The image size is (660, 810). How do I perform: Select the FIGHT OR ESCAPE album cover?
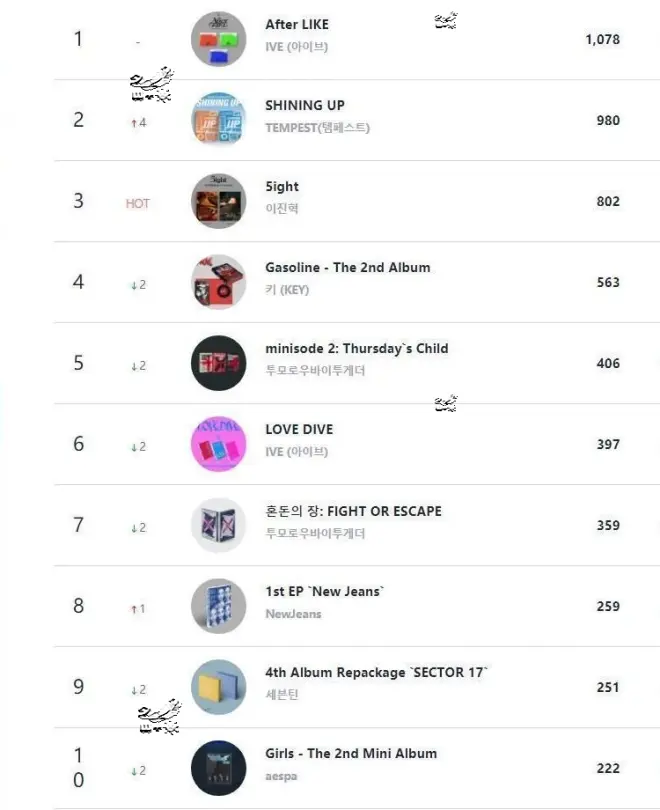218,525
